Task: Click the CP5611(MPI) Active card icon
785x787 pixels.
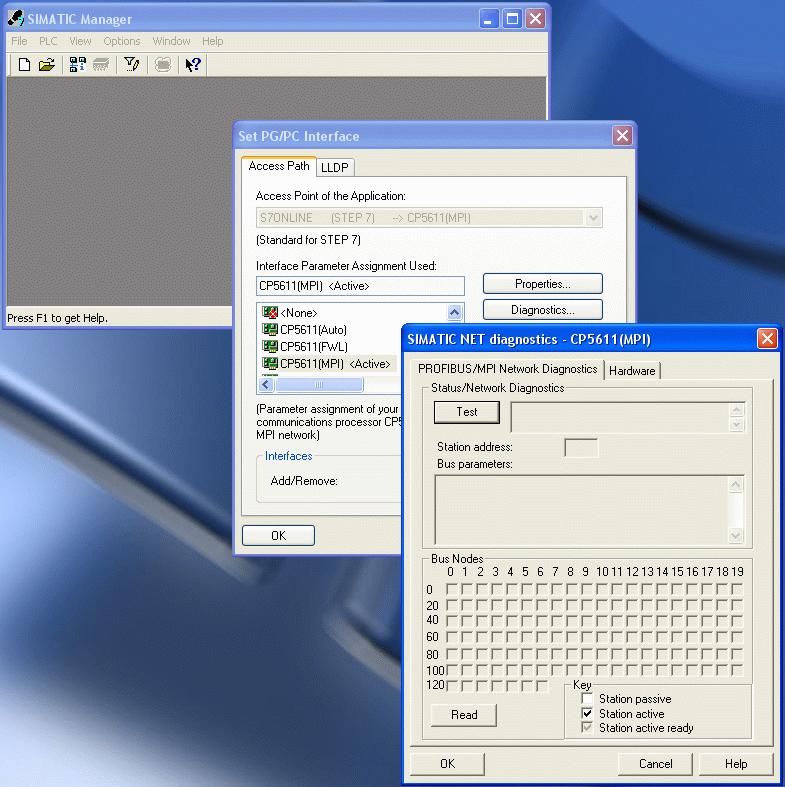Action: (x=270, y=363)
